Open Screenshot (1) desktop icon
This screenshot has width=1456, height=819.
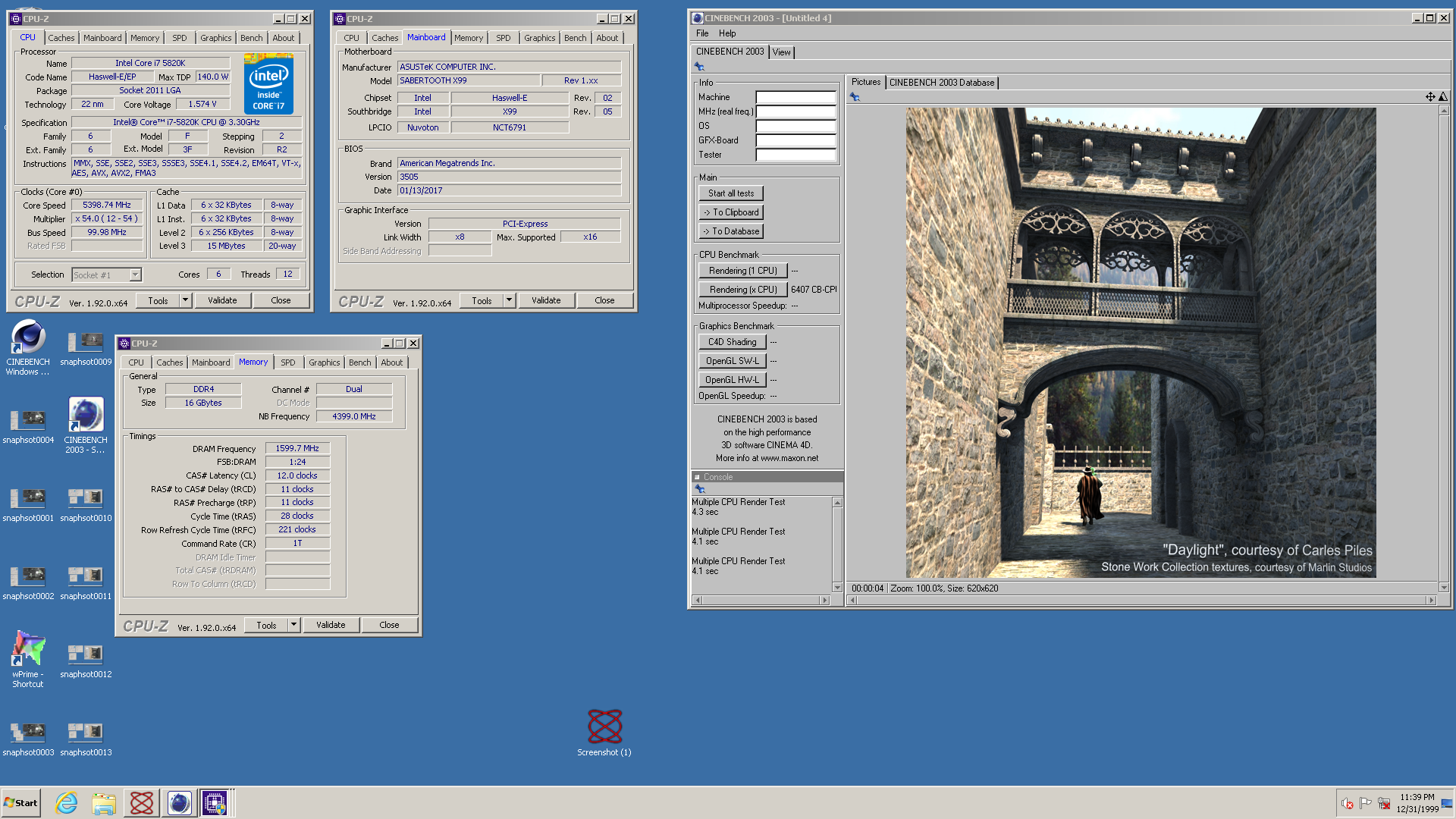[x=604, y=733]
